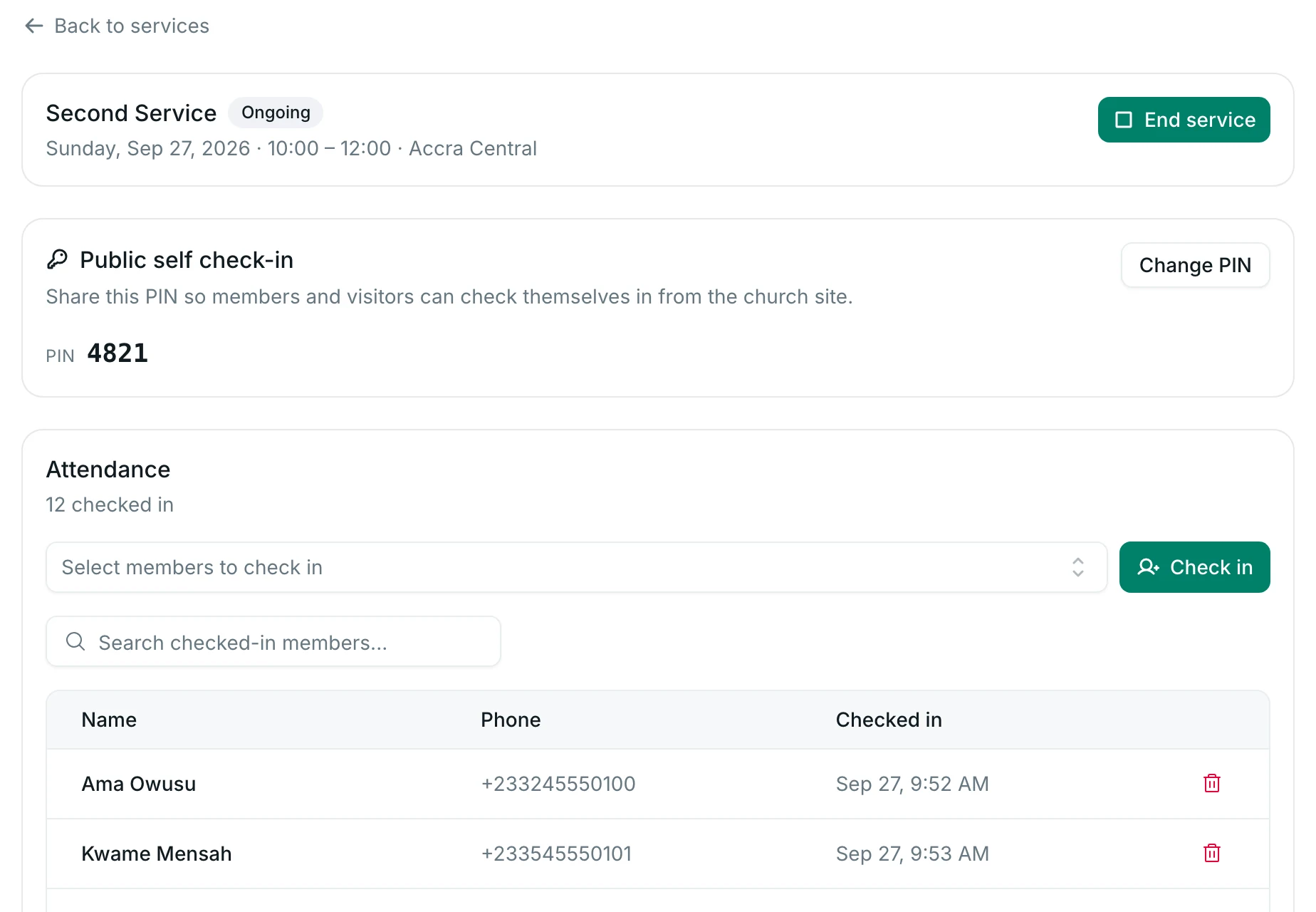Click the Attendance section heading
1316x912 pixels.
point(108,470)
